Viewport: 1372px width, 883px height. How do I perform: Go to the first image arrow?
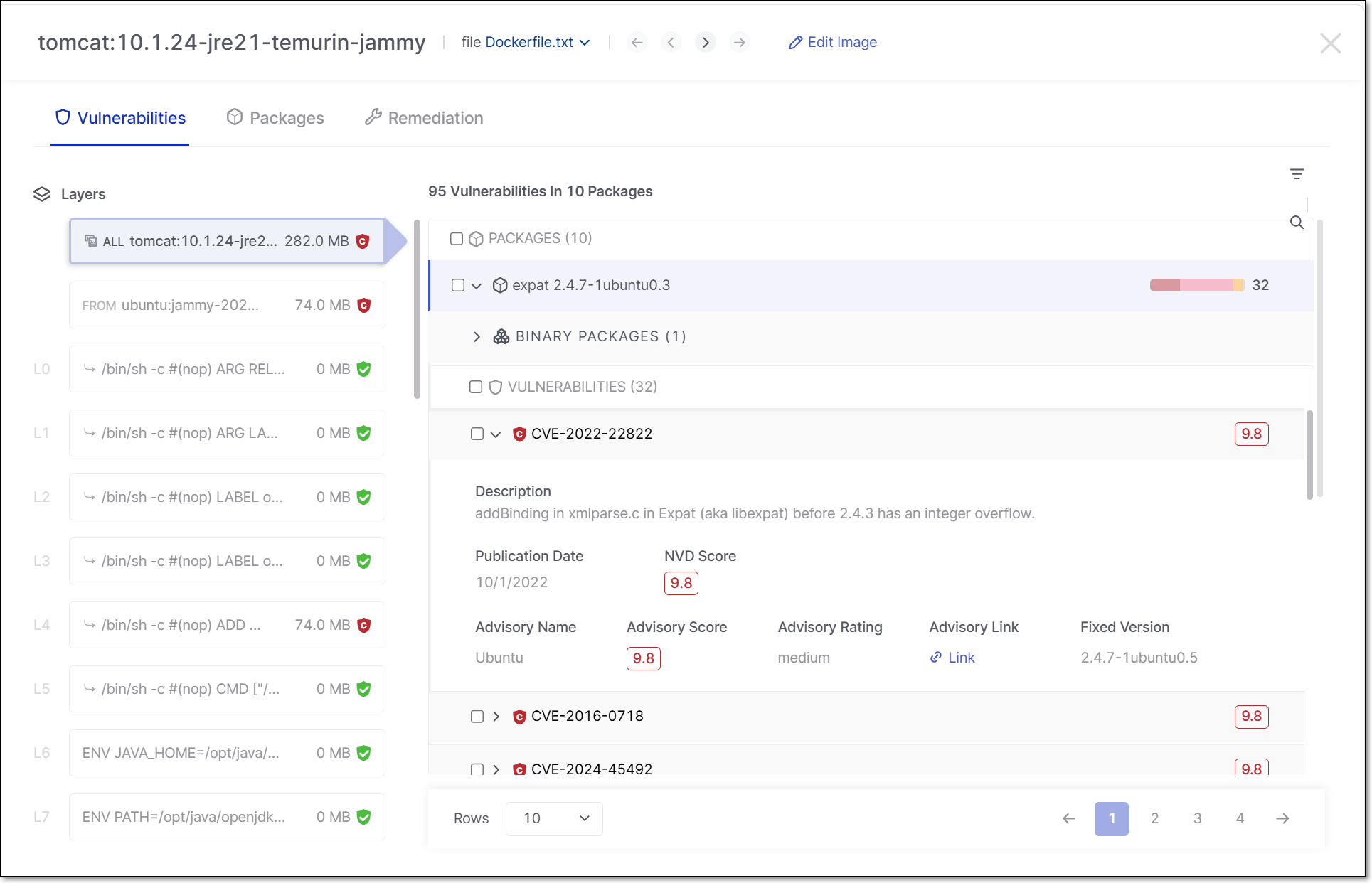[637, 43]
